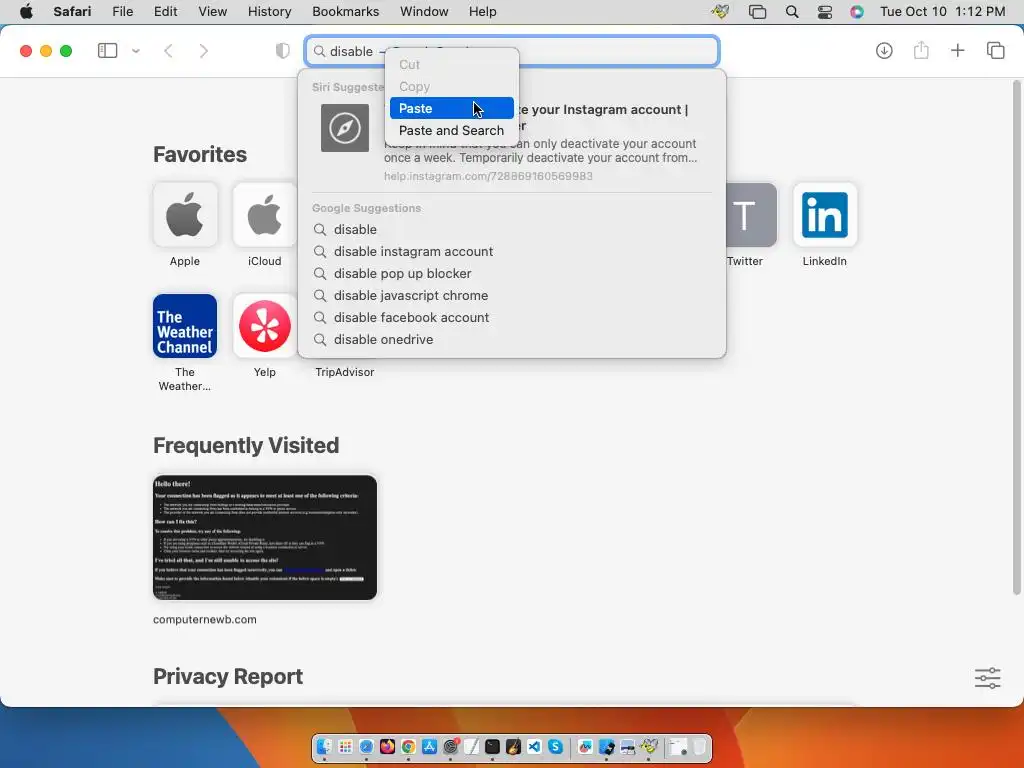
Task: Open Finder from the Dock
Action: (325, 746)
